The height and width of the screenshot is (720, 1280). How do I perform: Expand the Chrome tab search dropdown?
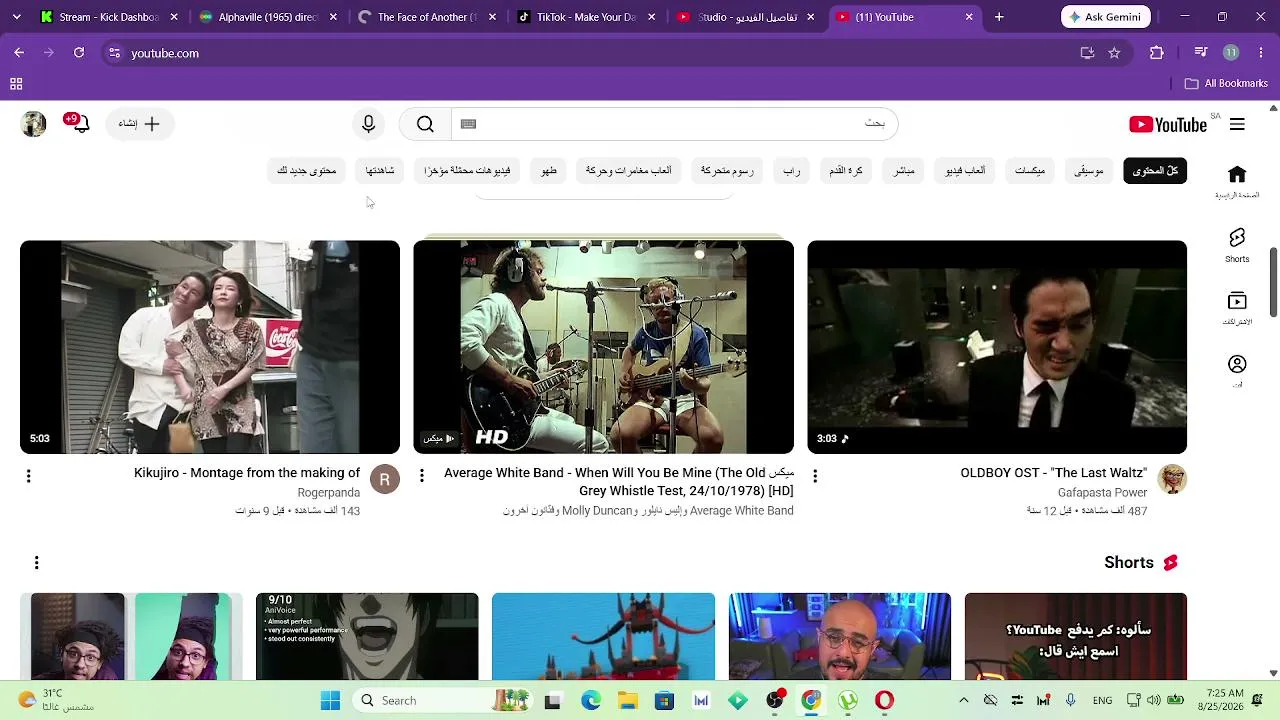point(19,17)
